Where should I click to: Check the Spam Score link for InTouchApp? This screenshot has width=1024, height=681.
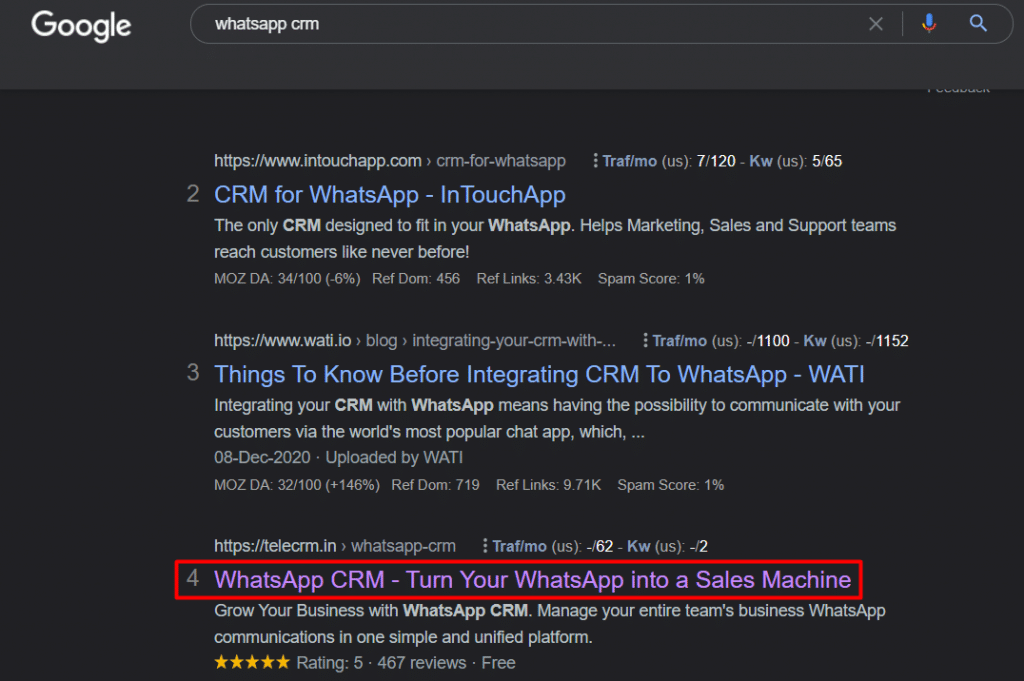tap(651, 278)
